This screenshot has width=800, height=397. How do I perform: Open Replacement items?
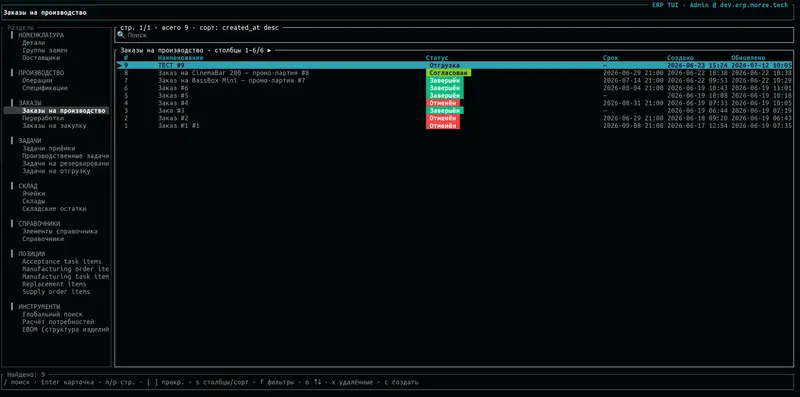(54, 284)
